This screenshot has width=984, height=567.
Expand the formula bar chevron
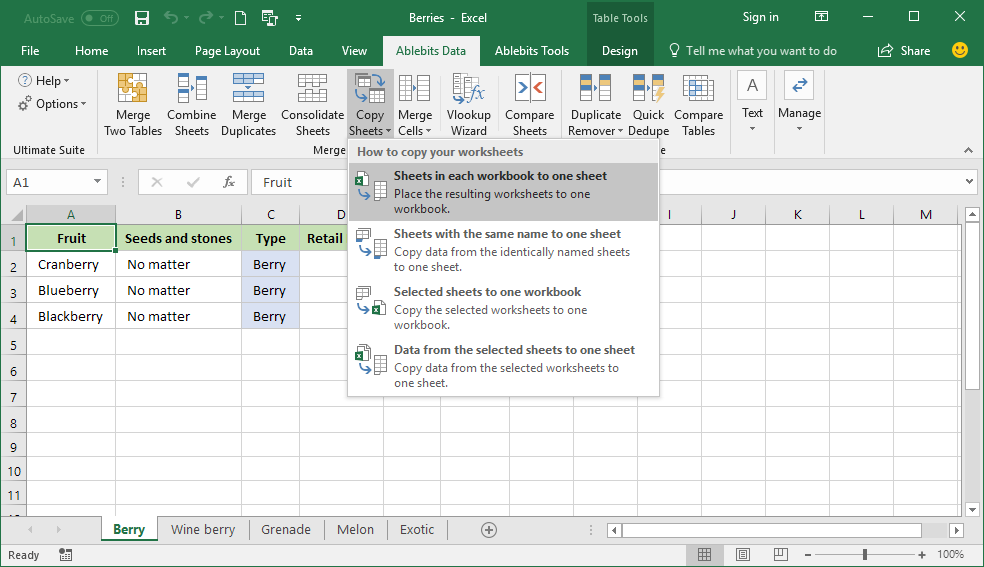[970, 182]
